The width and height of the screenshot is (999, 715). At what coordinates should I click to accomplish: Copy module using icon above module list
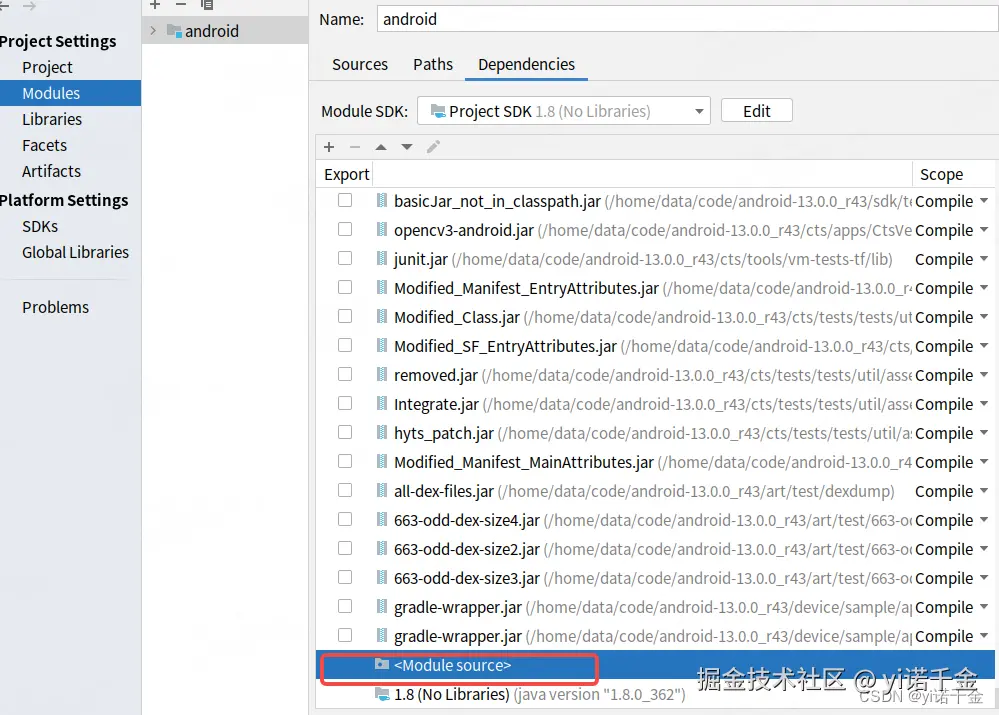(x=206, y=5)
